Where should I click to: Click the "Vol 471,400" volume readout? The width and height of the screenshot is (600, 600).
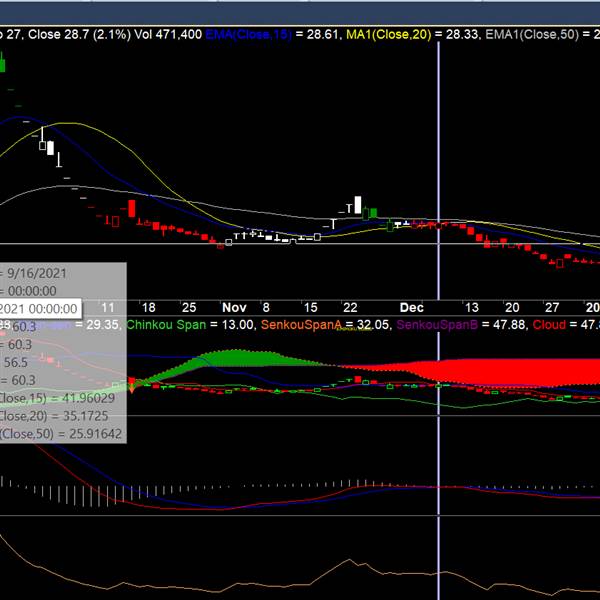(168, 35)
